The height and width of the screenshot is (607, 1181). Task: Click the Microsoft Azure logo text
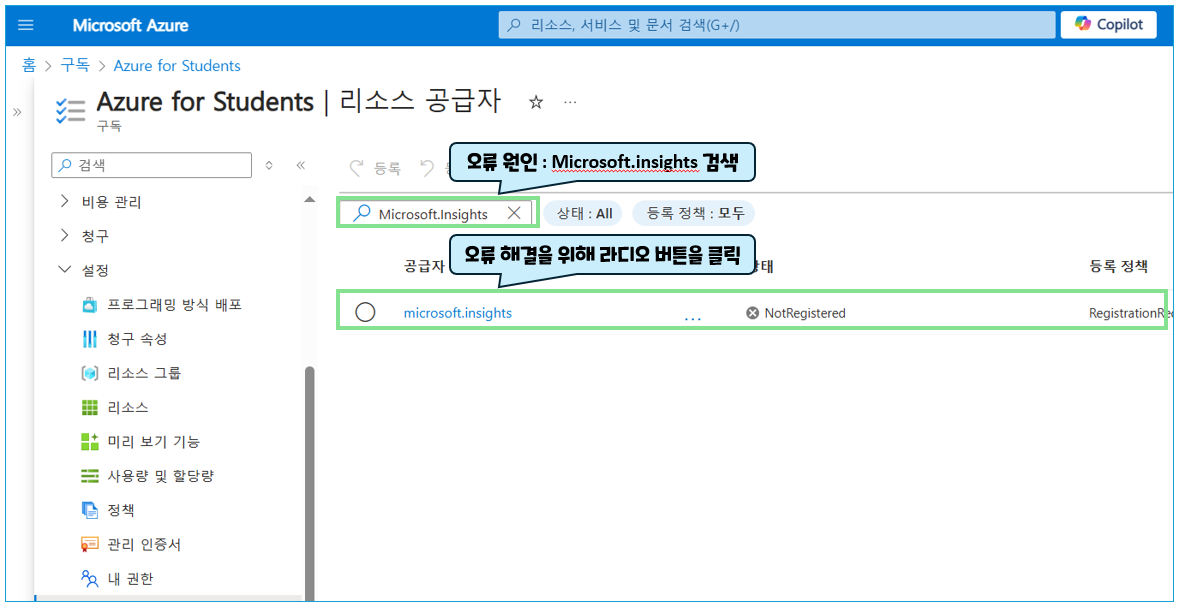[x=130, y=25]
